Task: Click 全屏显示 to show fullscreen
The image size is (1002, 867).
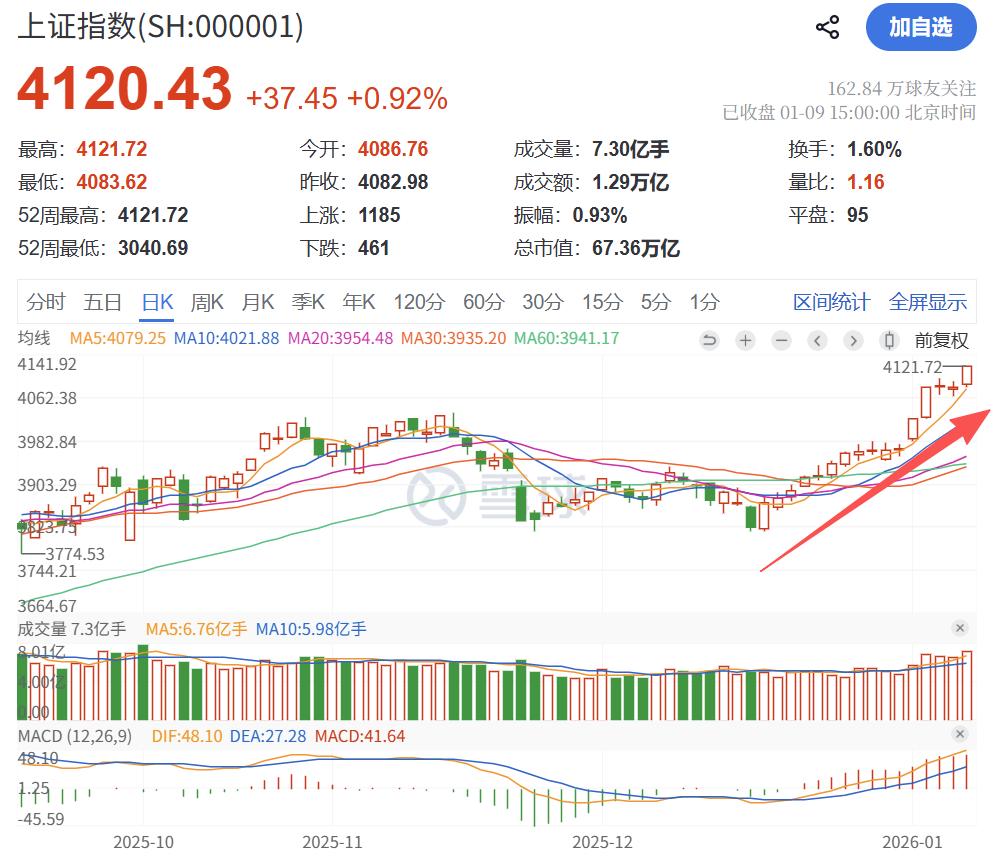Action: point(927,302)
